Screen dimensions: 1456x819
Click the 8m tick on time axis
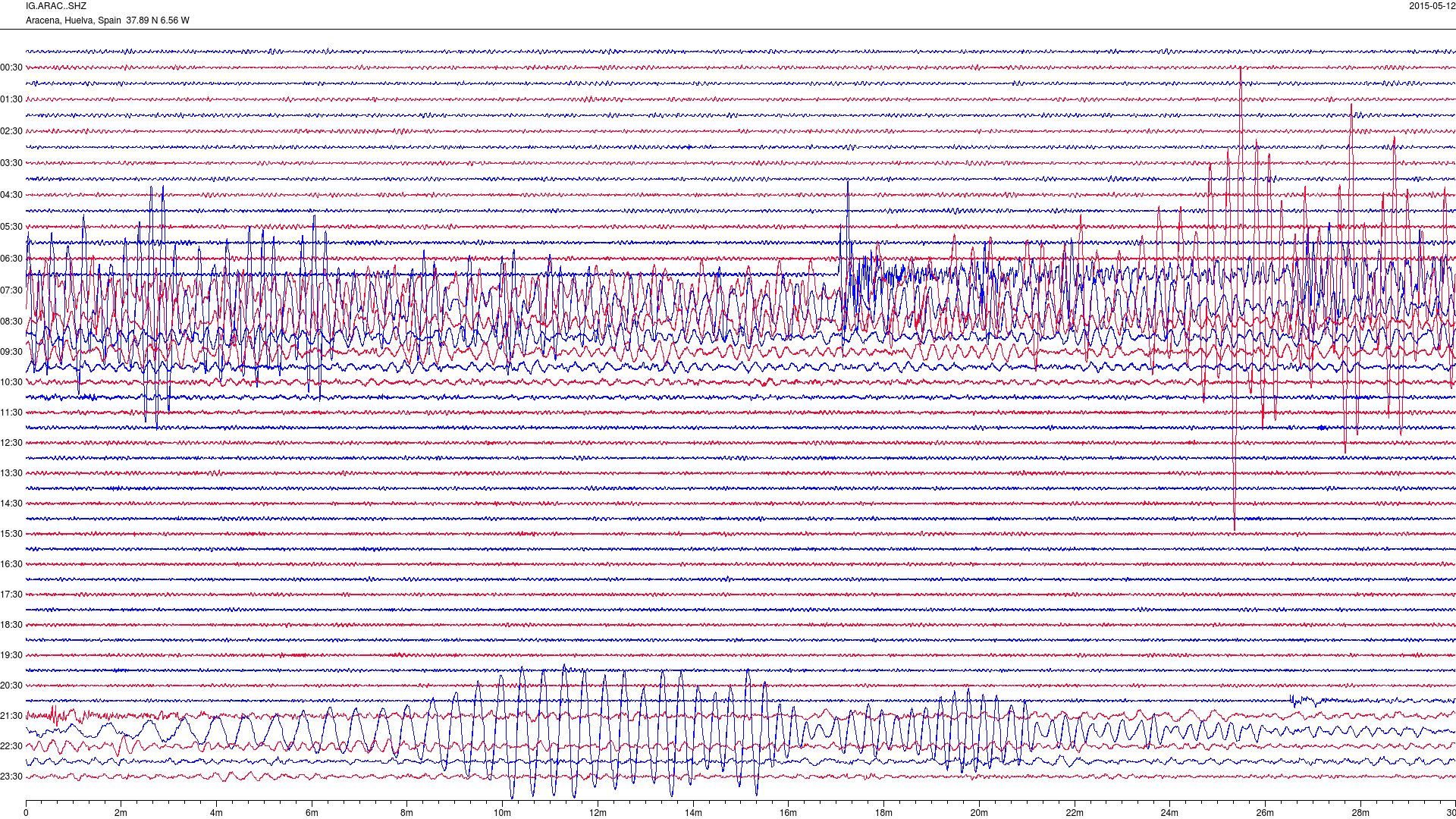click(x=407, y=813)
